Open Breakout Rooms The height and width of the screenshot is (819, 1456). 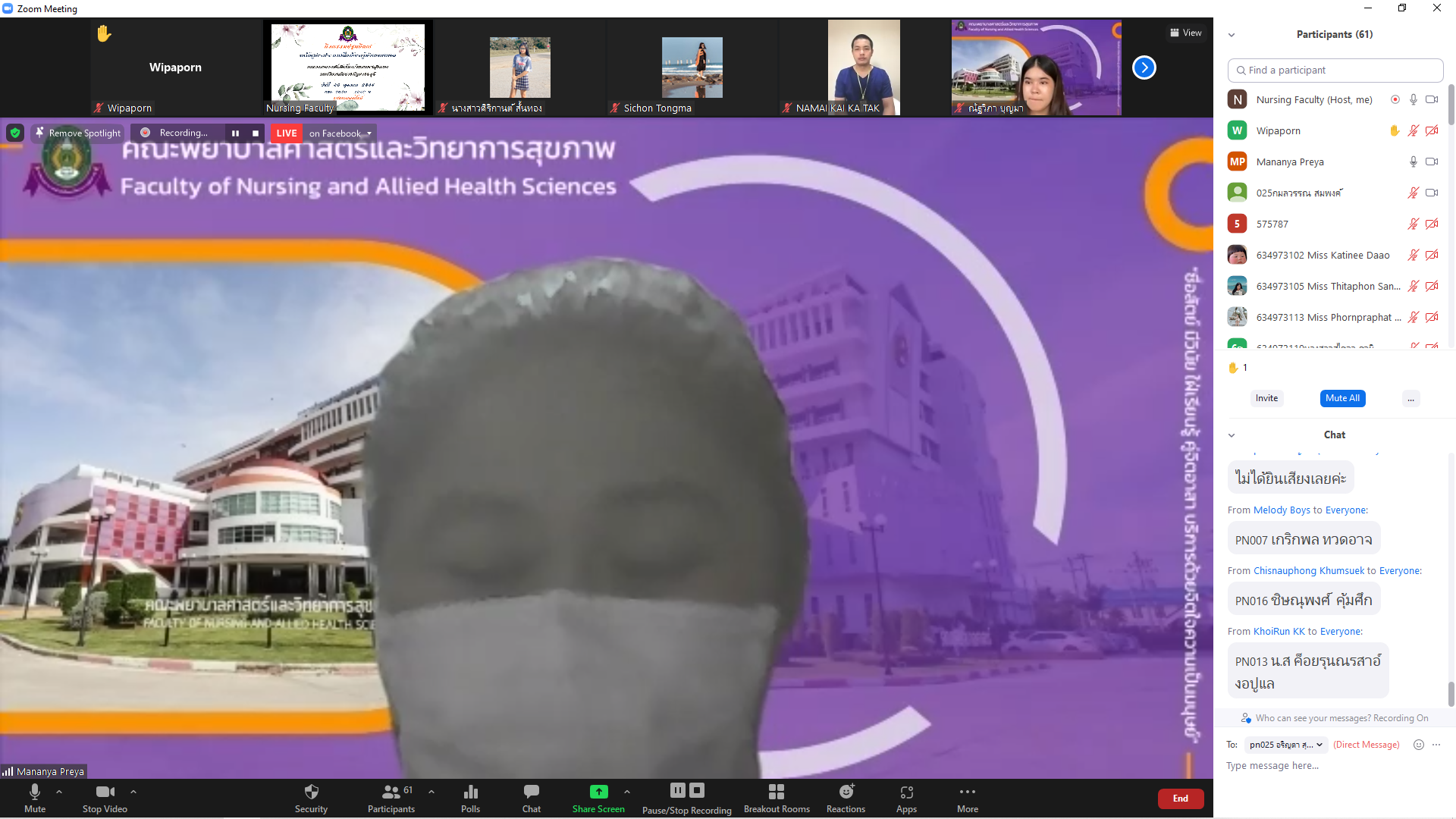click(x=777, y=792)
